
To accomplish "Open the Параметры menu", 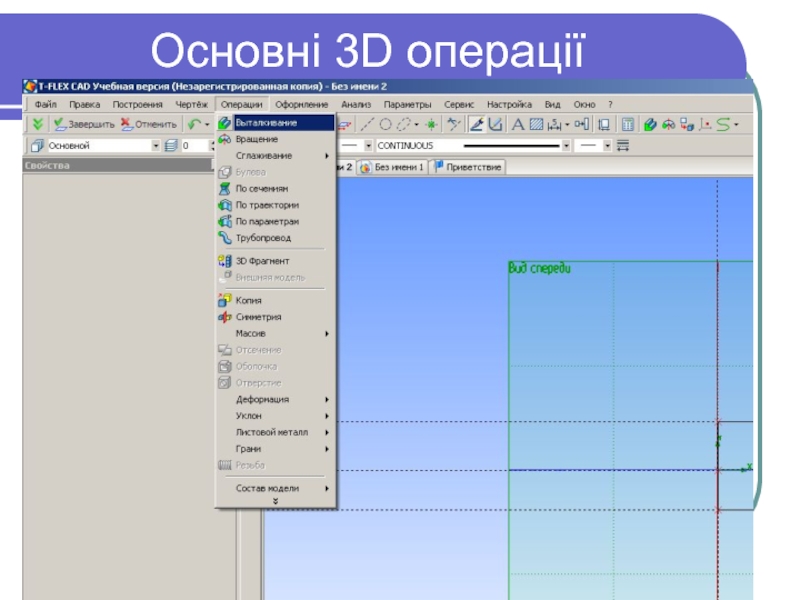I will tap(407, 104).
